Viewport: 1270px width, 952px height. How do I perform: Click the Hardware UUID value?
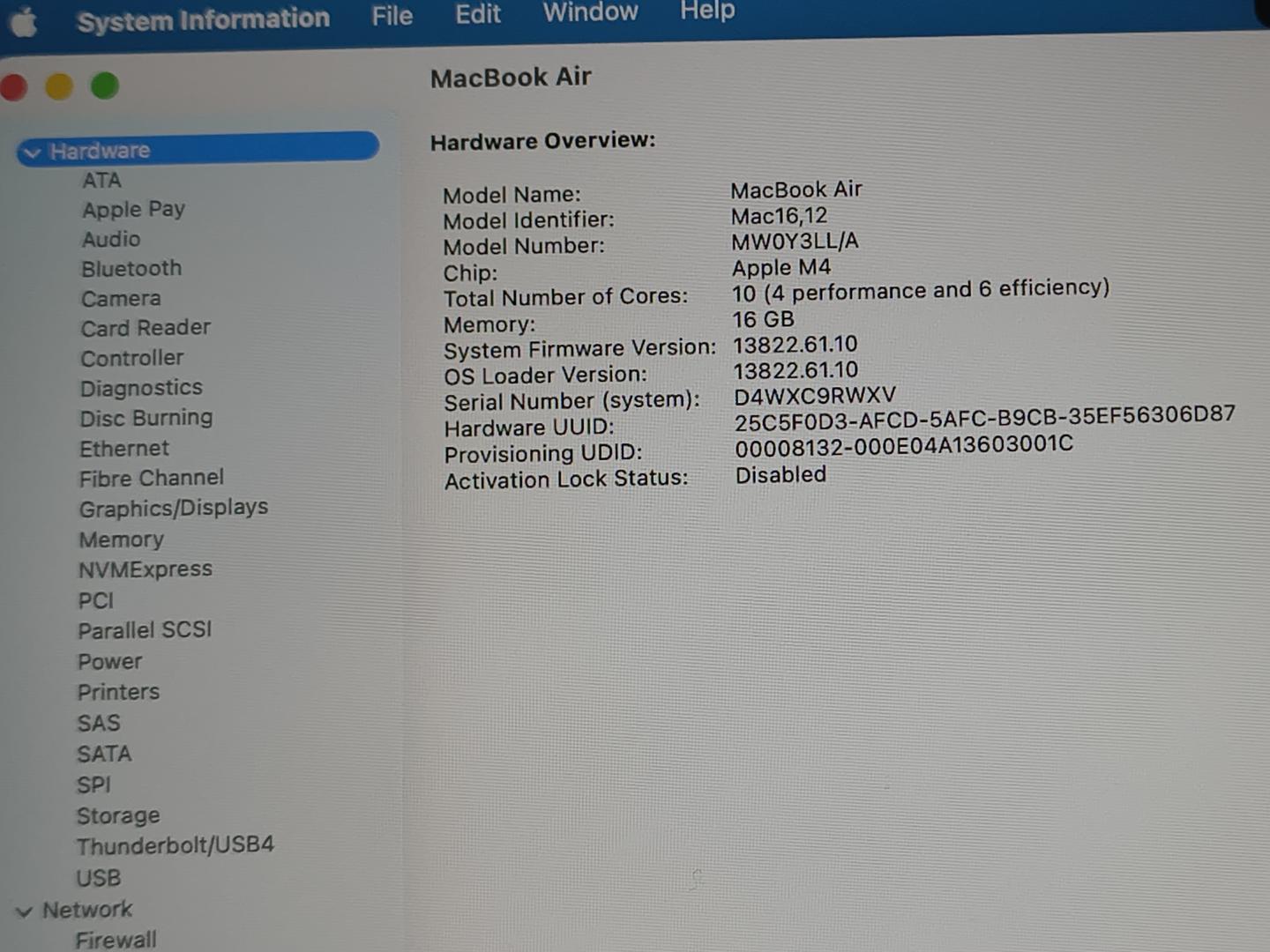985,419
